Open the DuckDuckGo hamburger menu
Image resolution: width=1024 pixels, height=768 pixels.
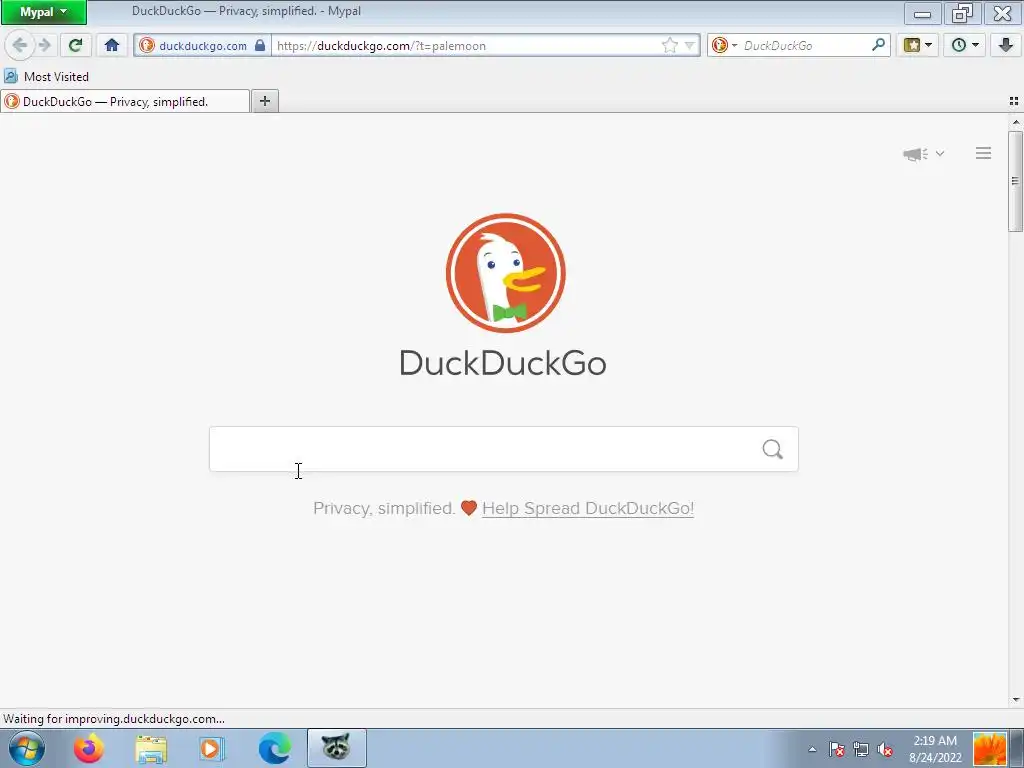[983, 153]
